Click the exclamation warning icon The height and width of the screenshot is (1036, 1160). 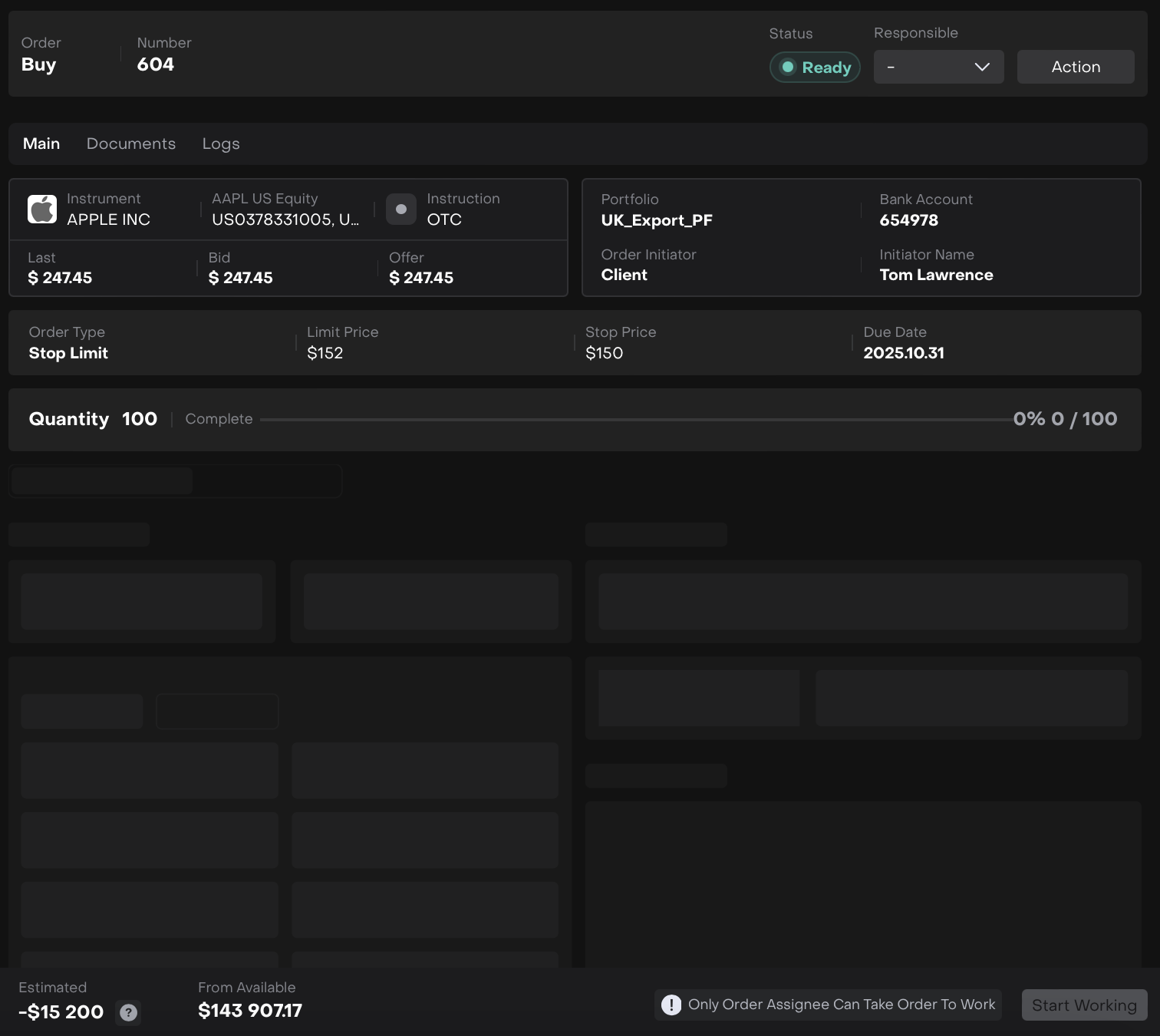click(x=671, y=1005)
